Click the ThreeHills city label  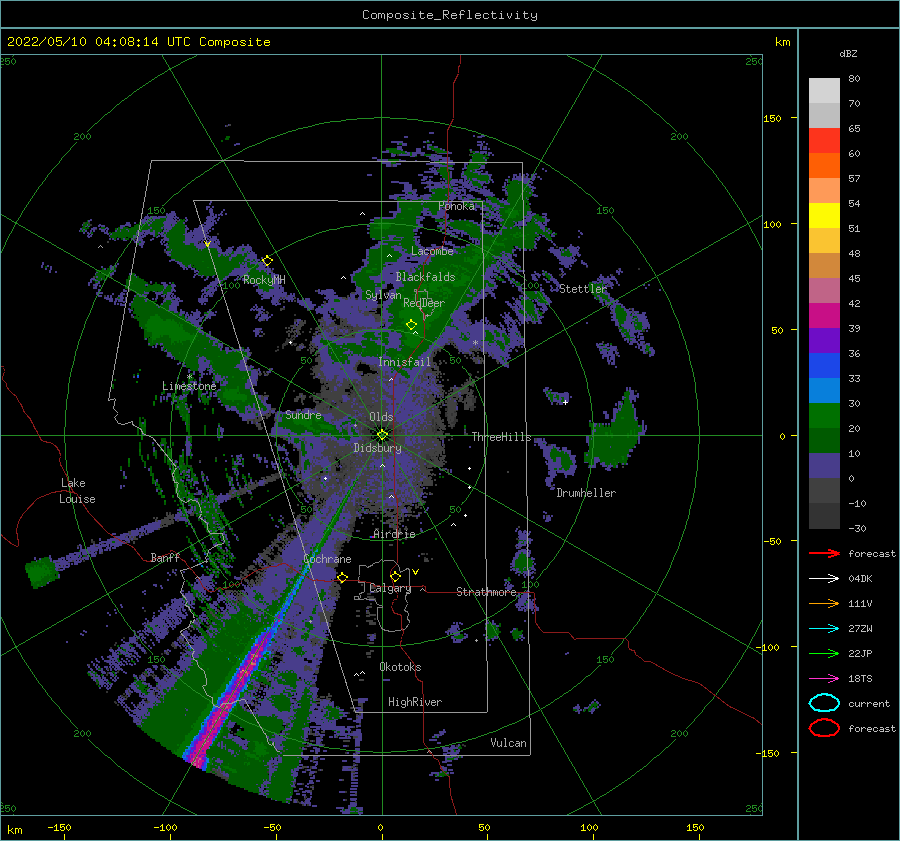[x=501, y=437]
